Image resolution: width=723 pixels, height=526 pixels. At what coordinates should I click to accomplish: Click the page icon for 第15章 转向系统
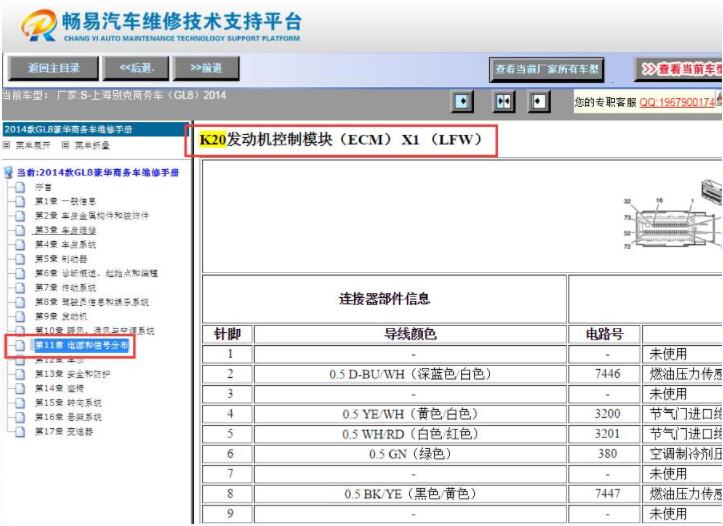[x=20, y=402]
